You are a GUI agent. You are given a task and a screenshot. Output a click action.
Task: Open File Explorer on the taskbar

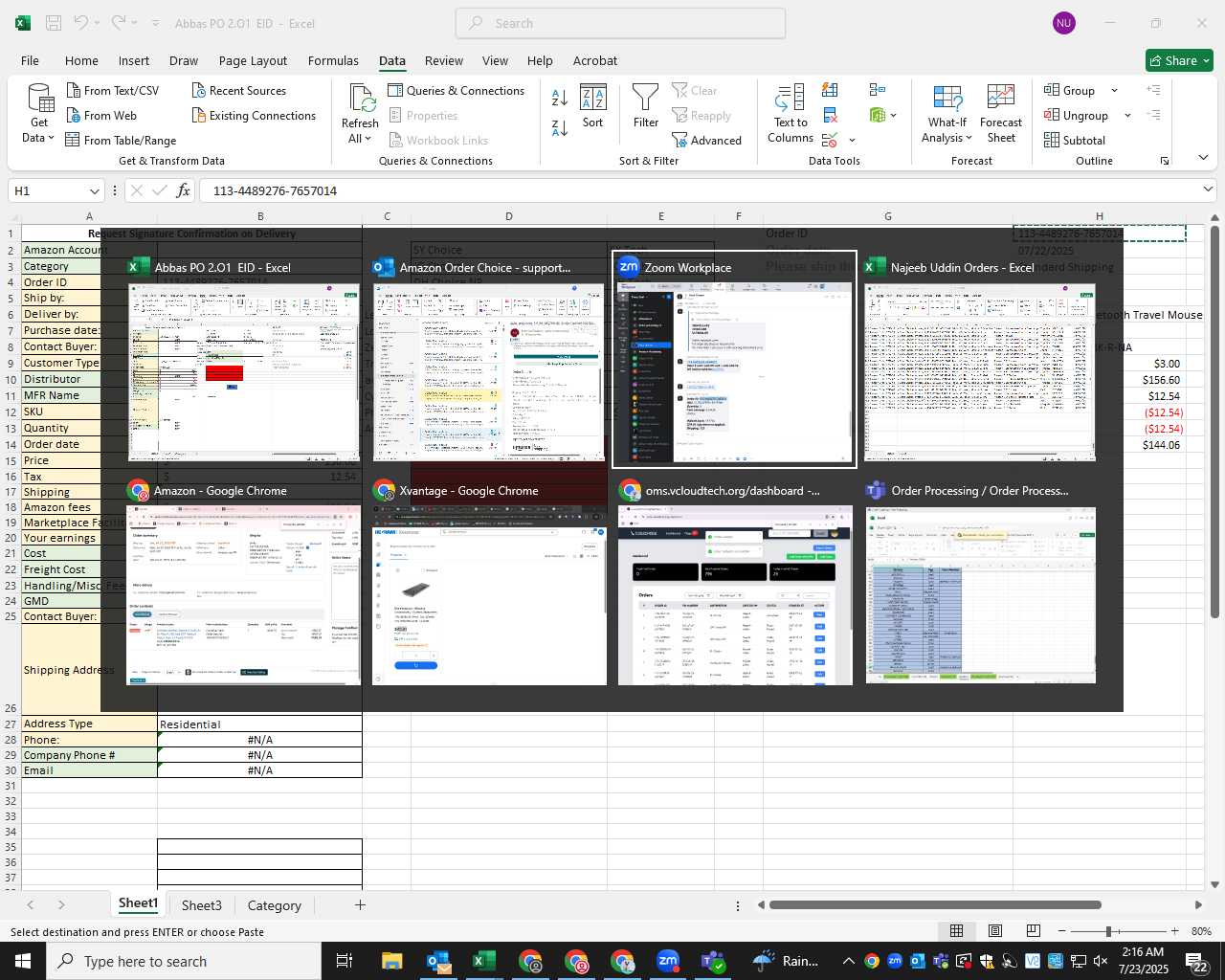392,961
